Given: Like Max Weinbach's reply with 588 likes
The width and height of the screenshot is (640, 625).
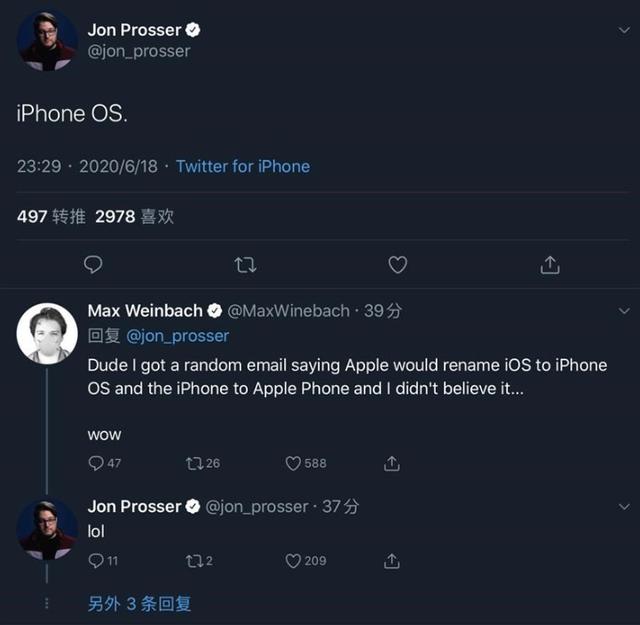Looking at the screenshot, I should tap(294, 463).
